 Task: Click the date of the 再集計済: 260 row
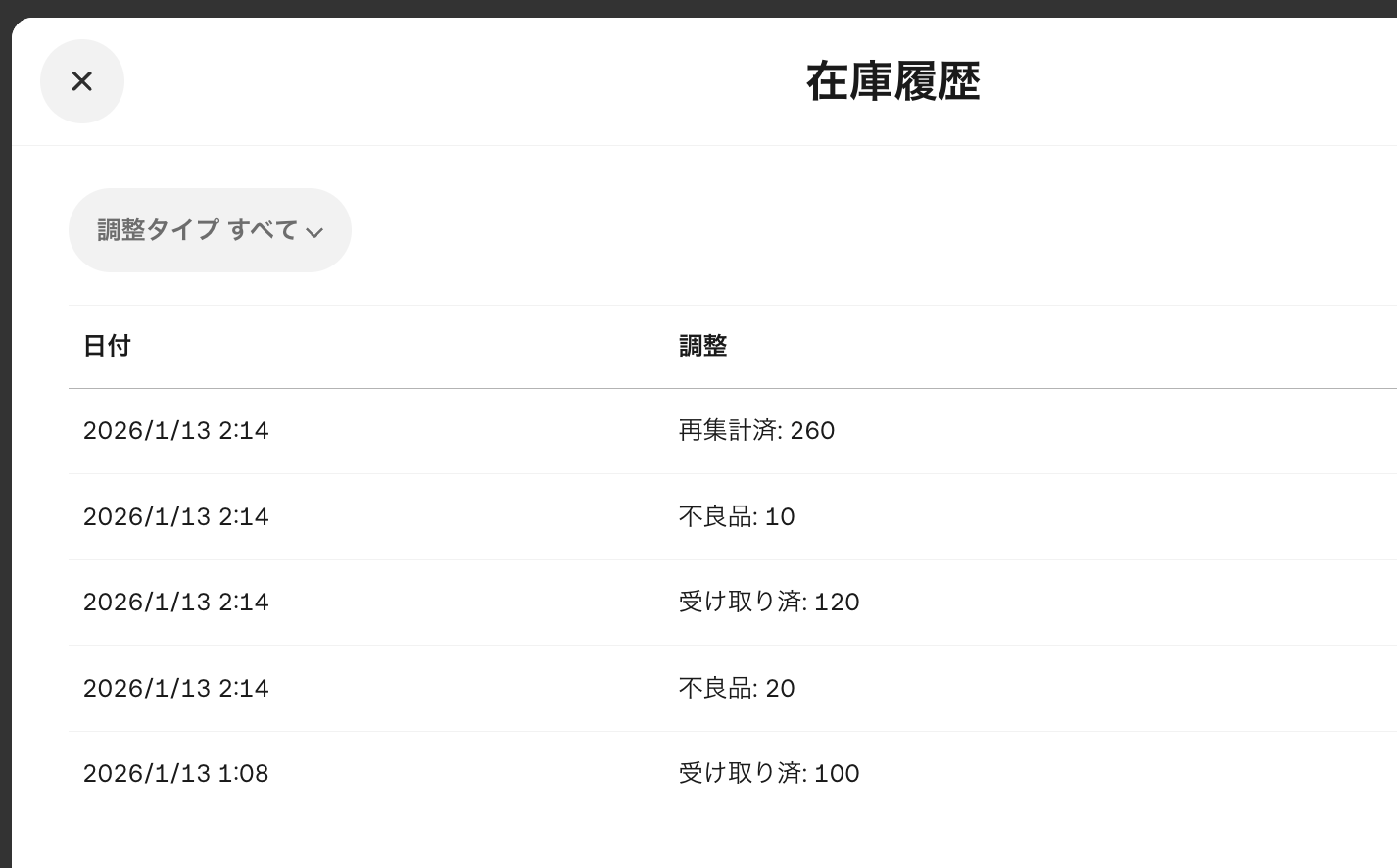[176, 431]
